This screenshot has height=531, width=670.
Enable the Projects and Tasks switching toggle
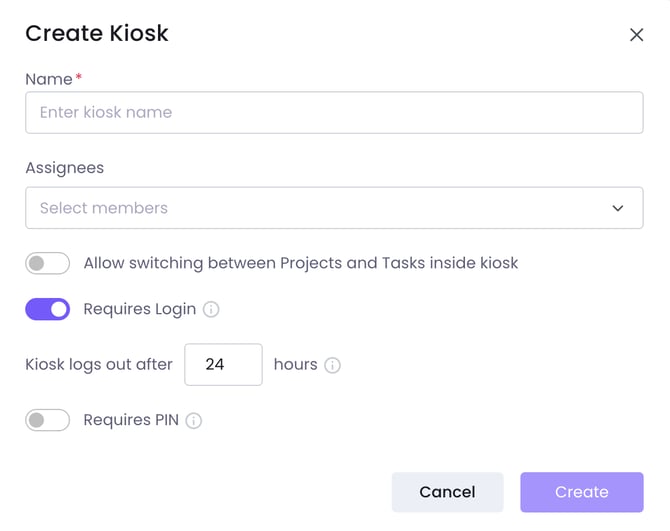click(x=47, y=264)
